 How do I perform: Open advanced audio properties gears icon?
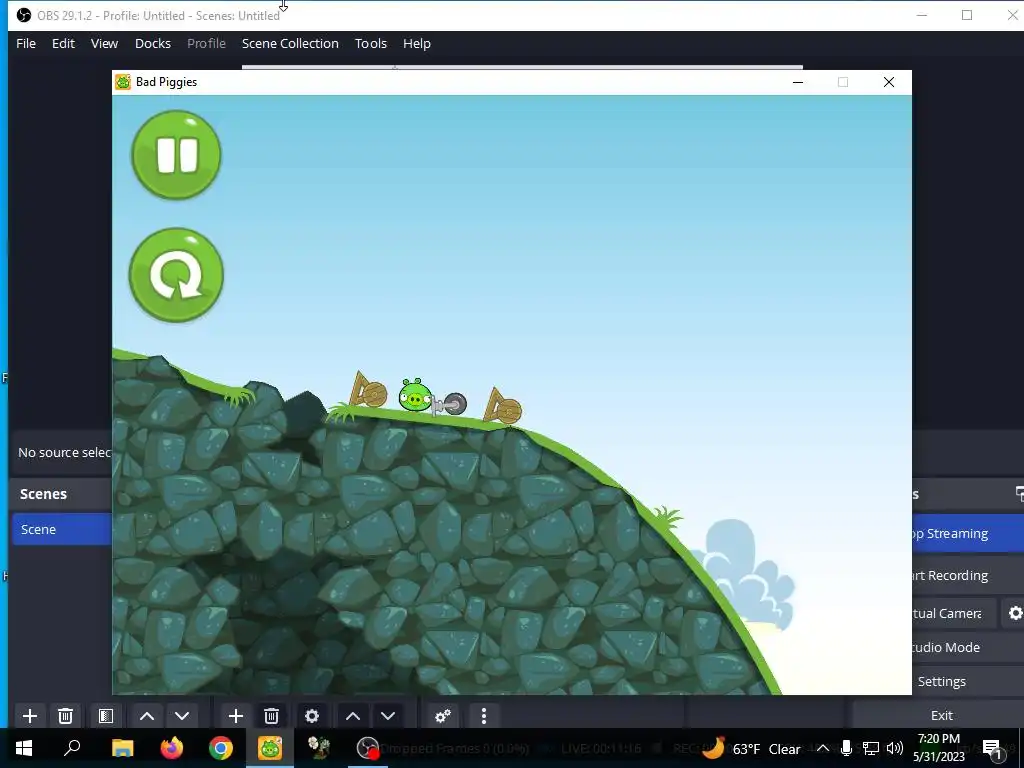(443, 716)
